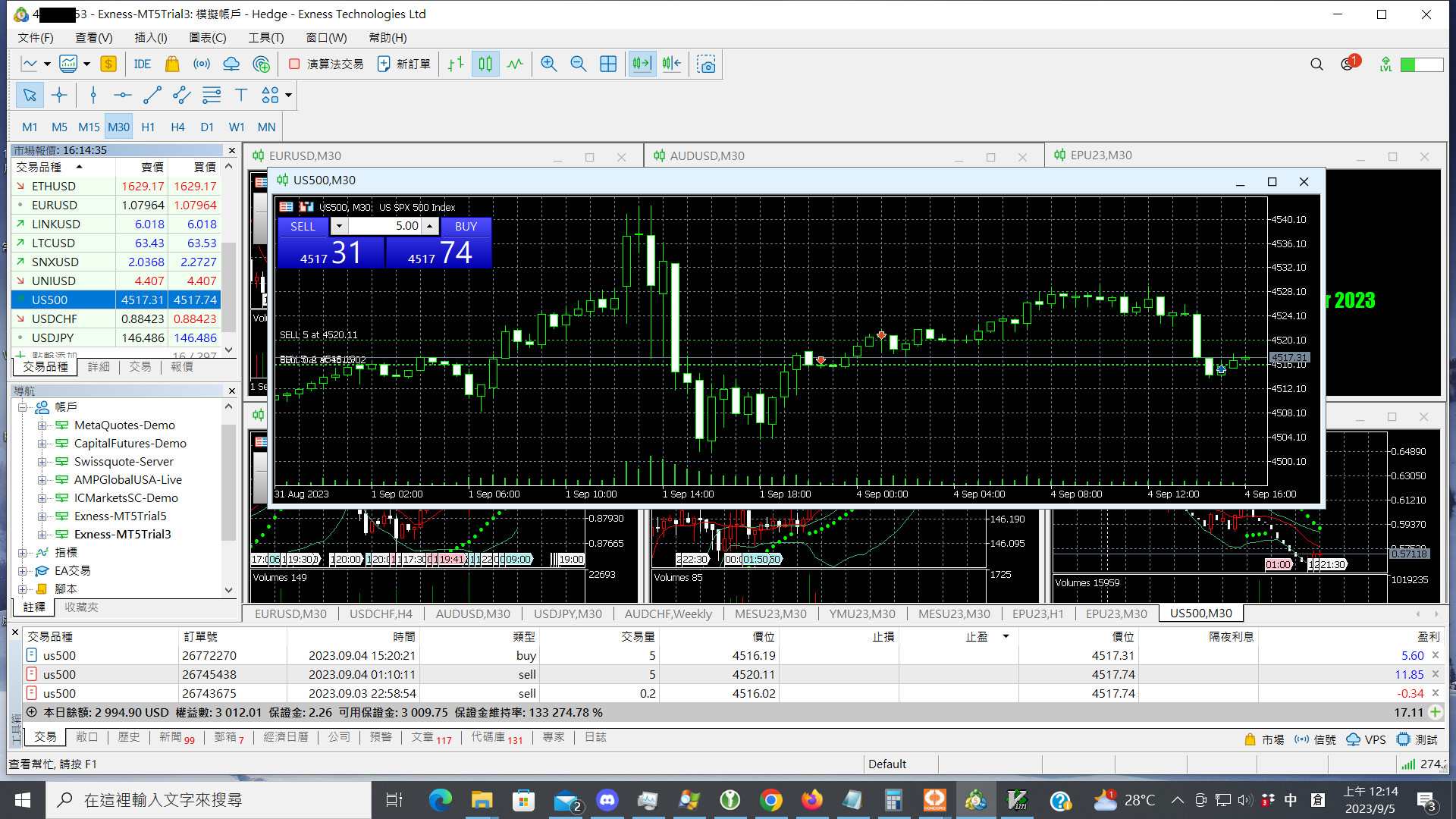Select H4 timeframe

[x=177, y=127]
